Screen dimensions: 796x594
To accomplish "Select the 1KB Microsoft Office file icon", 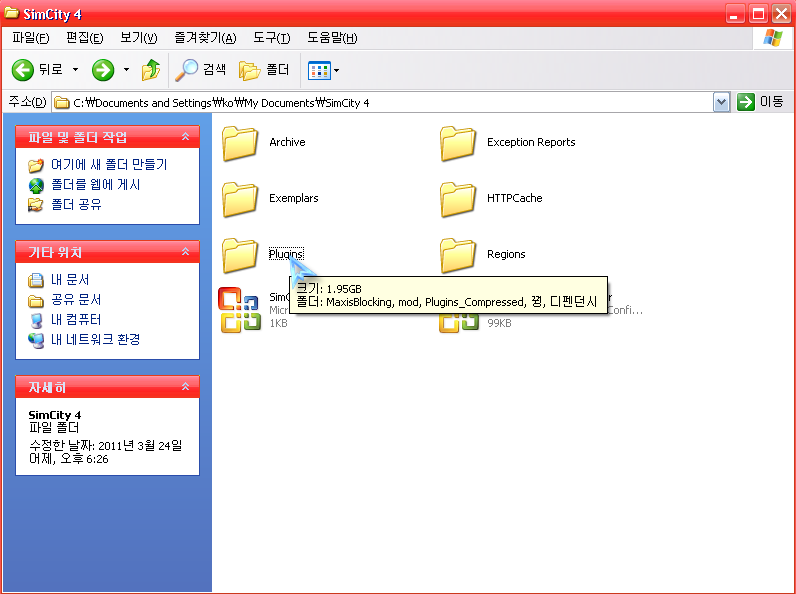I will 240,310.
